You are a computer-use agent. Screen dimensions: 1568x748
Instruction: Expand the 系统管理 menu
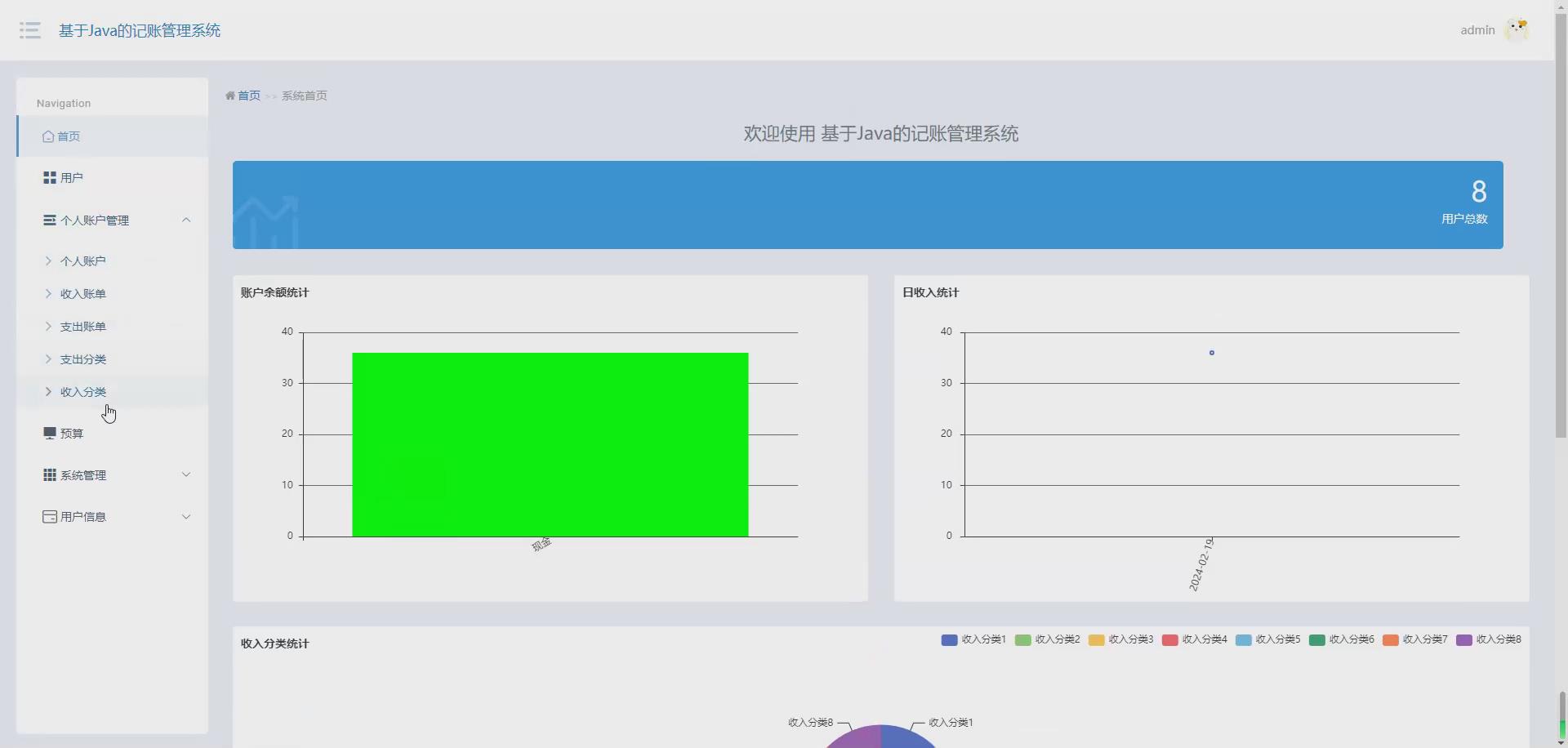click(x=186, y=474)
